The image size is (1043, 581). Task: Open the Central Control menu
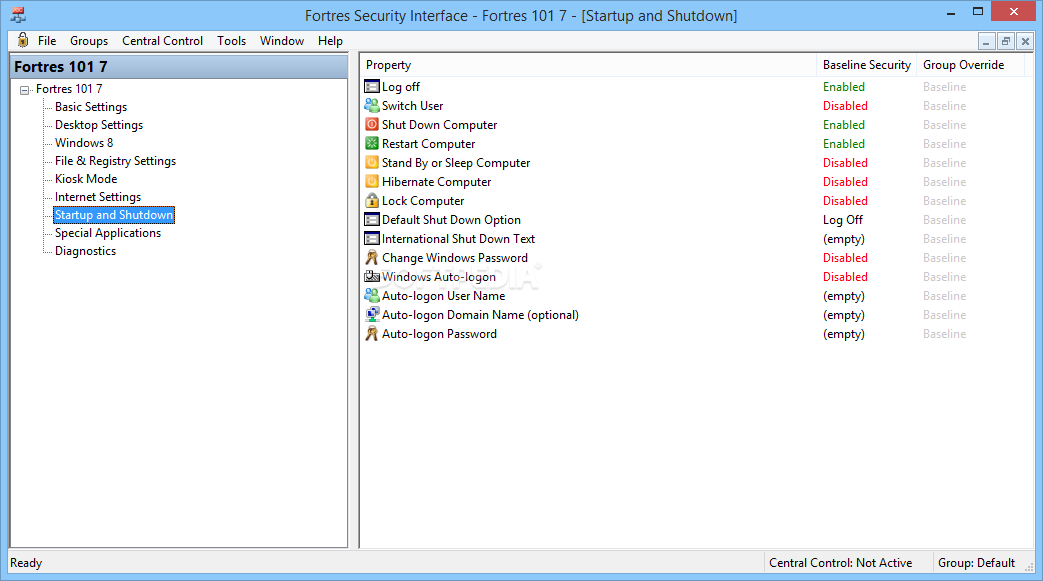(162, 41)
